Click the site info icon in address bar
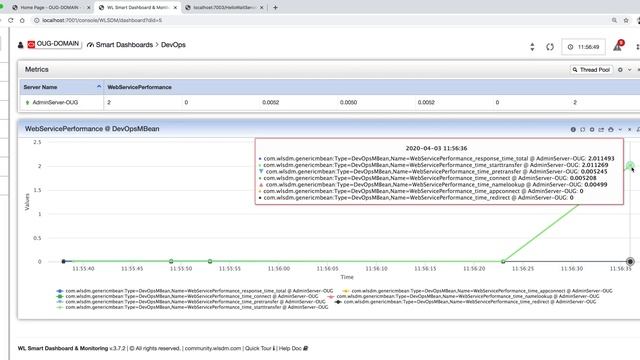 coord(36,20)
